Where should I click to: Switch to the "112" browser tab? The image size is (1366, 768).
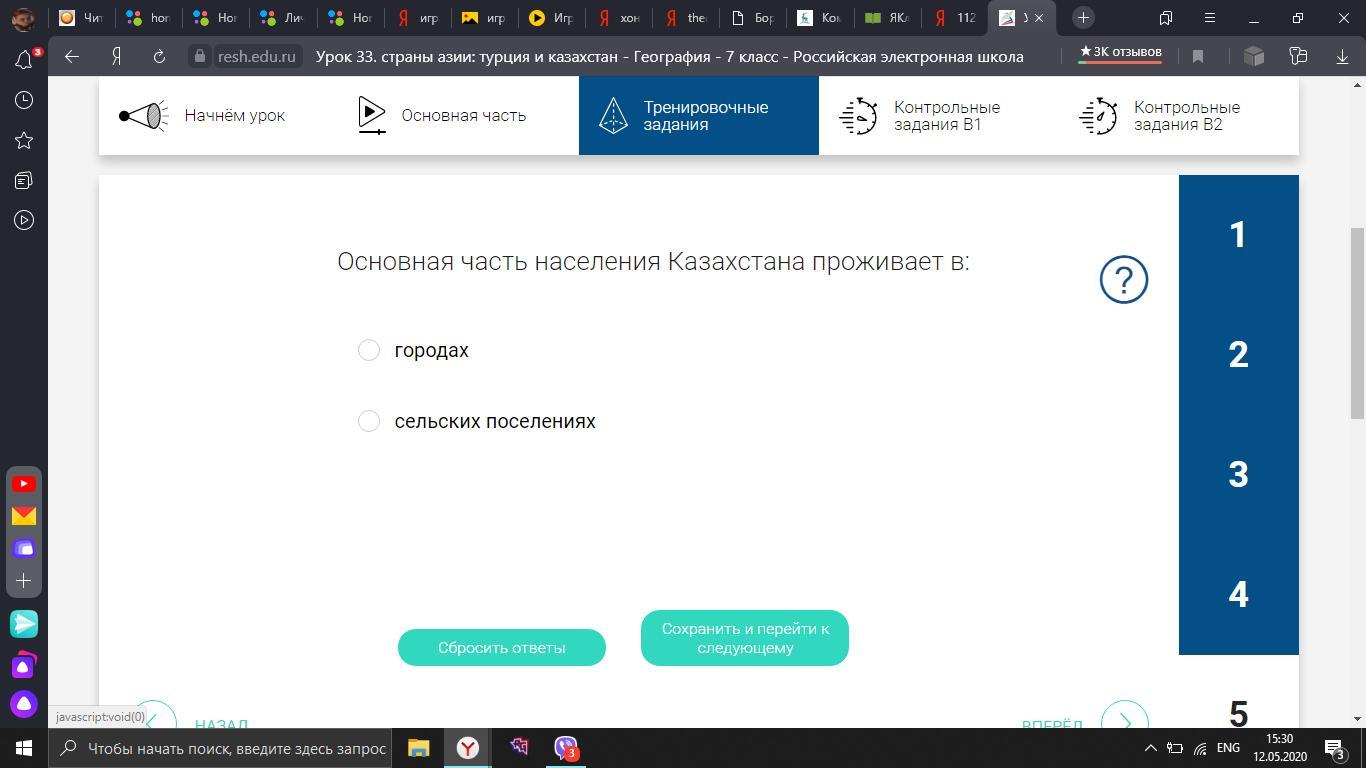pyautogui.click(x=955, y=18)
